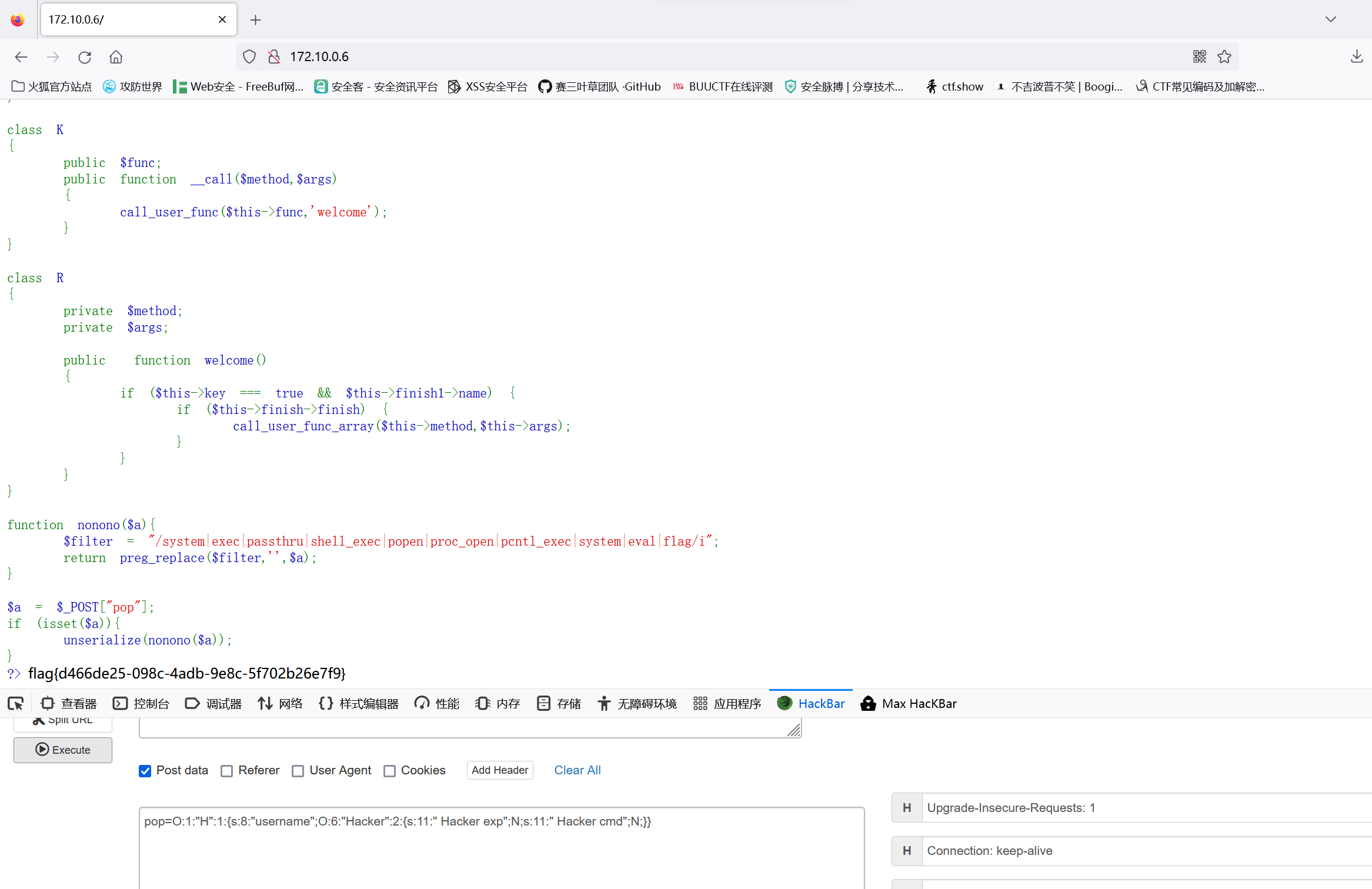Open the 赛三叶草团队 GitHub bookmark
1372x889 pixels.
tap(599, 86)
